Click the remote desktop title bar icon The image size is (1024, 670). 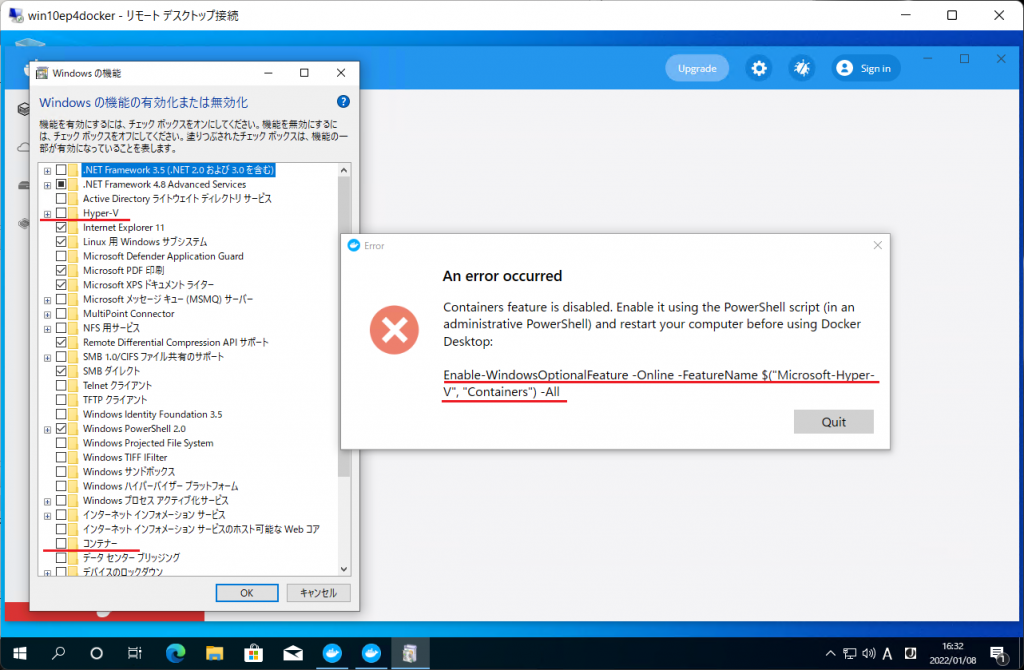(16, 14)
